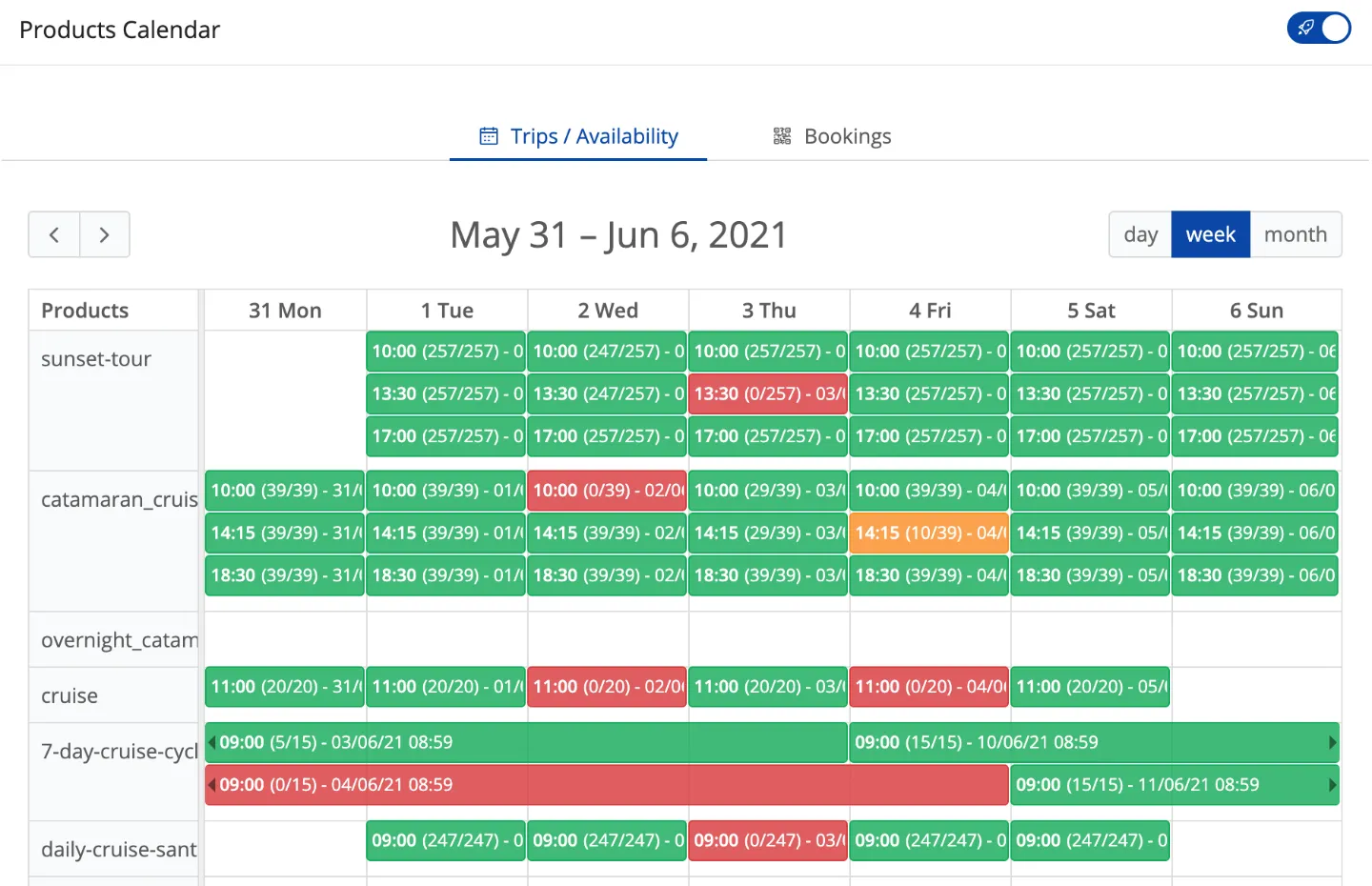Select the sunset-tour product row label
Screen dimensions: 1372x886
pos(96,359)
